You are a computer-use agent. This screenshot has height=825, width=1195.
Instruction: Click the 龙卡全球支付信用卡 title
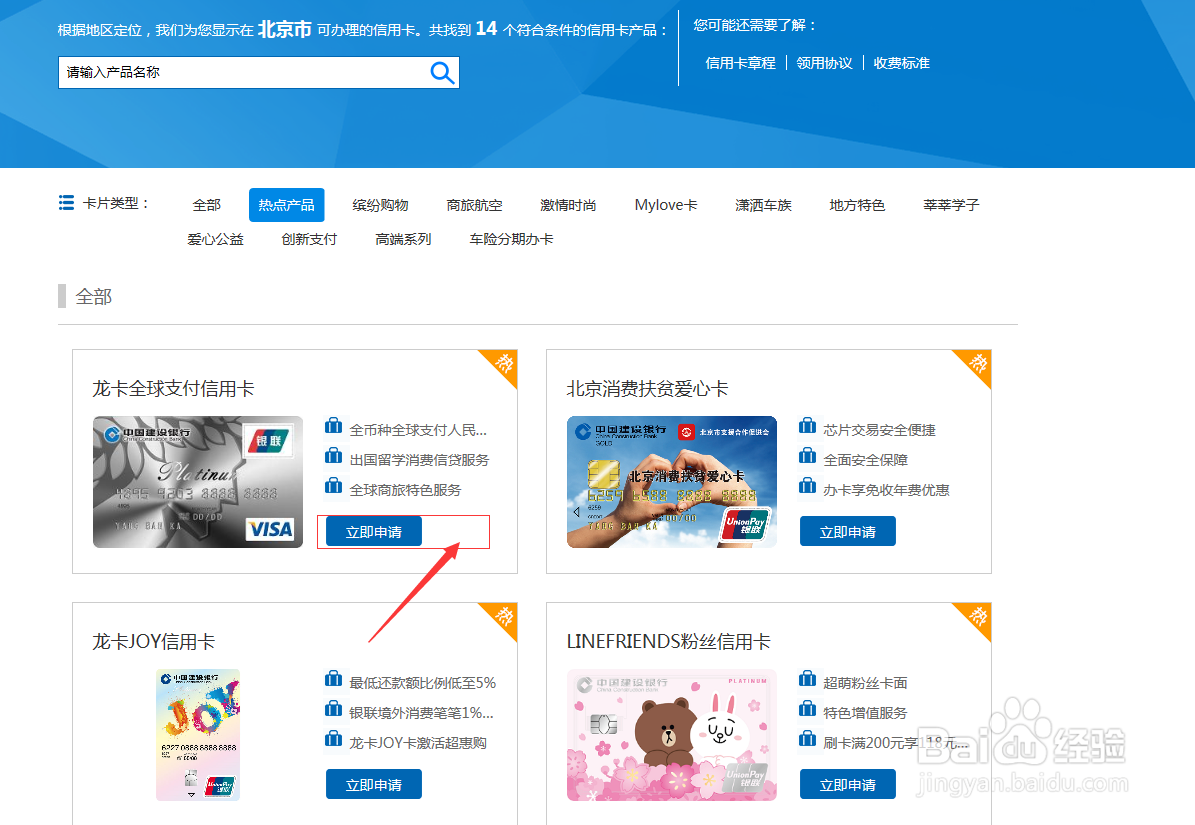(173, 389)
